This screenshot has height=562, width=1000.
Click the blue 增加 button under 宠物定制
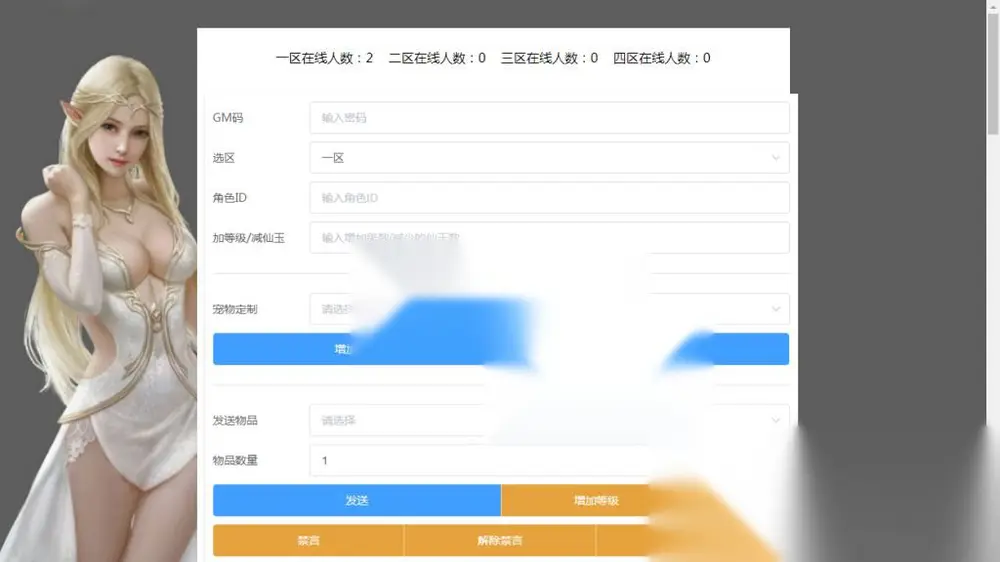pyautogui.click(x=501, y=349)
